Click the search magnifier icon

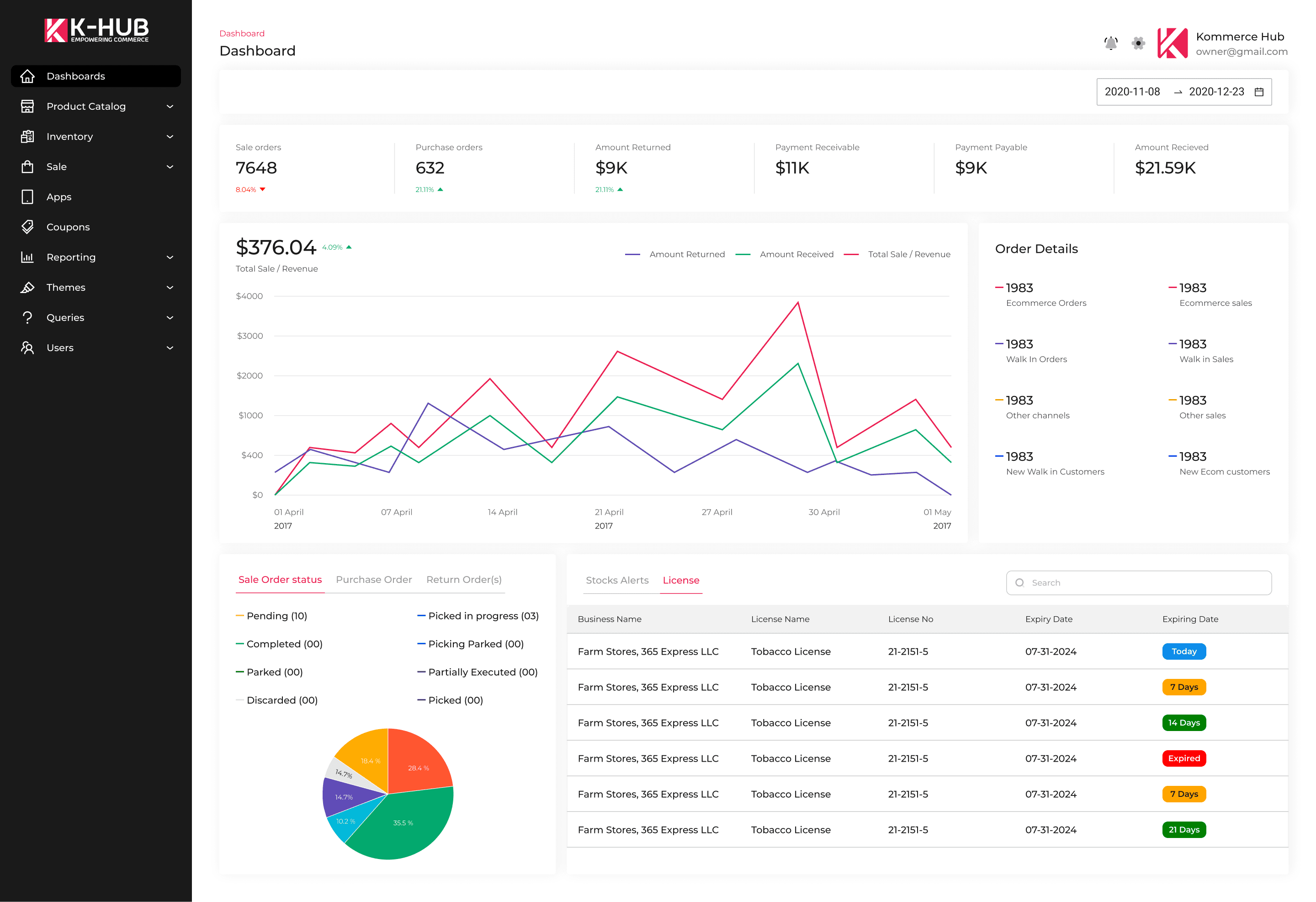click(1019, 582)
